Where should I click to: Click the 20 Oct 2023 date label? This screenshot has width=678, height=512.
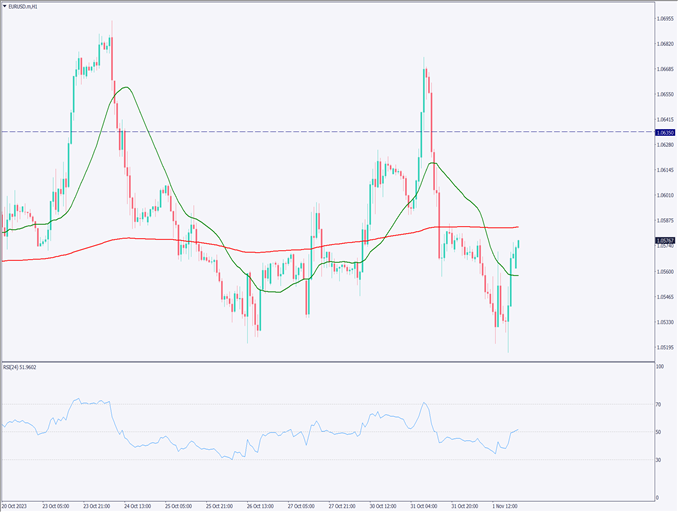point(18,506)
